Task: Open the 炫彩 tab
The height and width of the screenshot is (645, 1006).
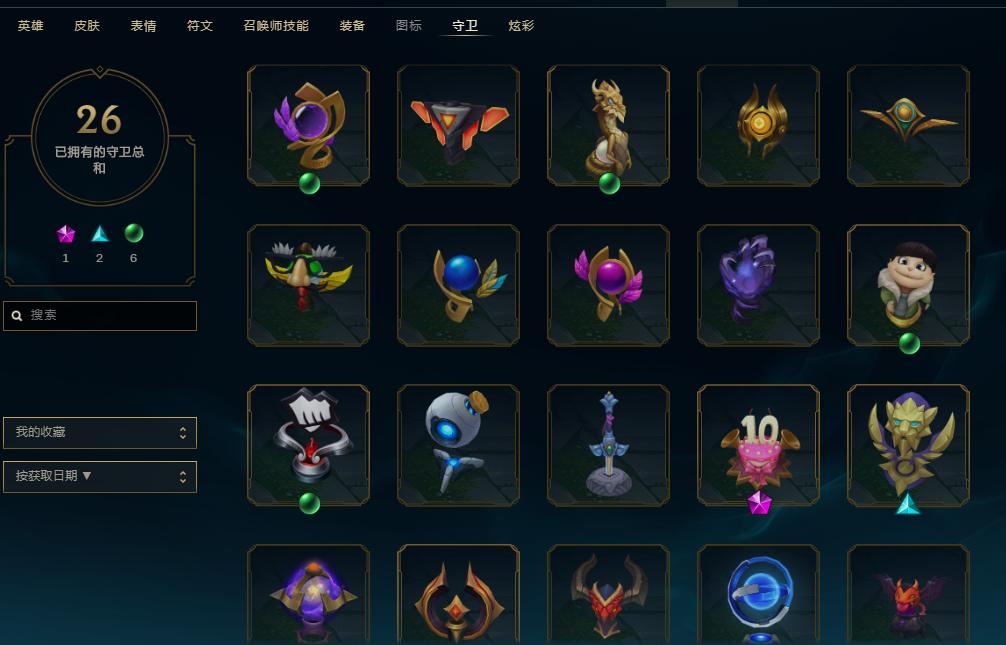Action: pos(521,26)
